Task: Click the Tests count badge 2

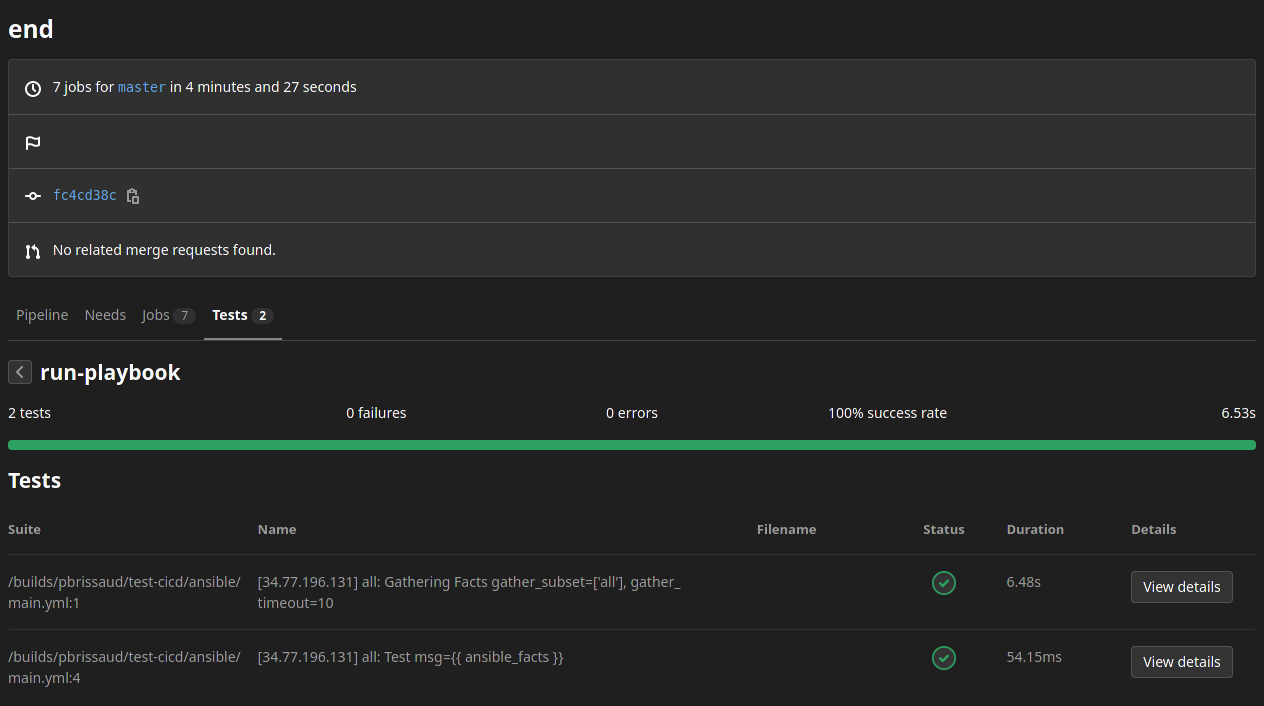Action: pyautogui.click(x=262, y=316)
